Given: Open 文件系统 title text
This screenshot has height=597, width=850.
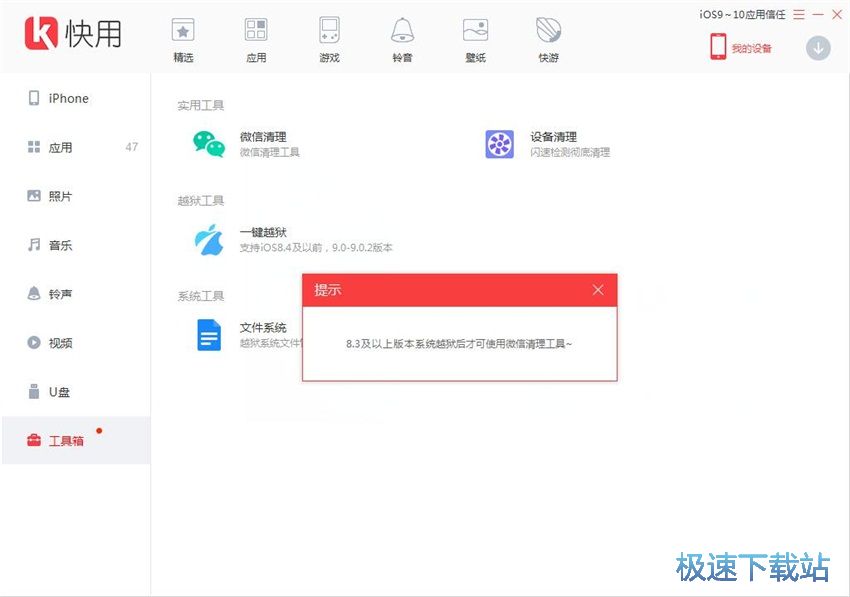Looking at the screenshot, I should tap(263, 328).
